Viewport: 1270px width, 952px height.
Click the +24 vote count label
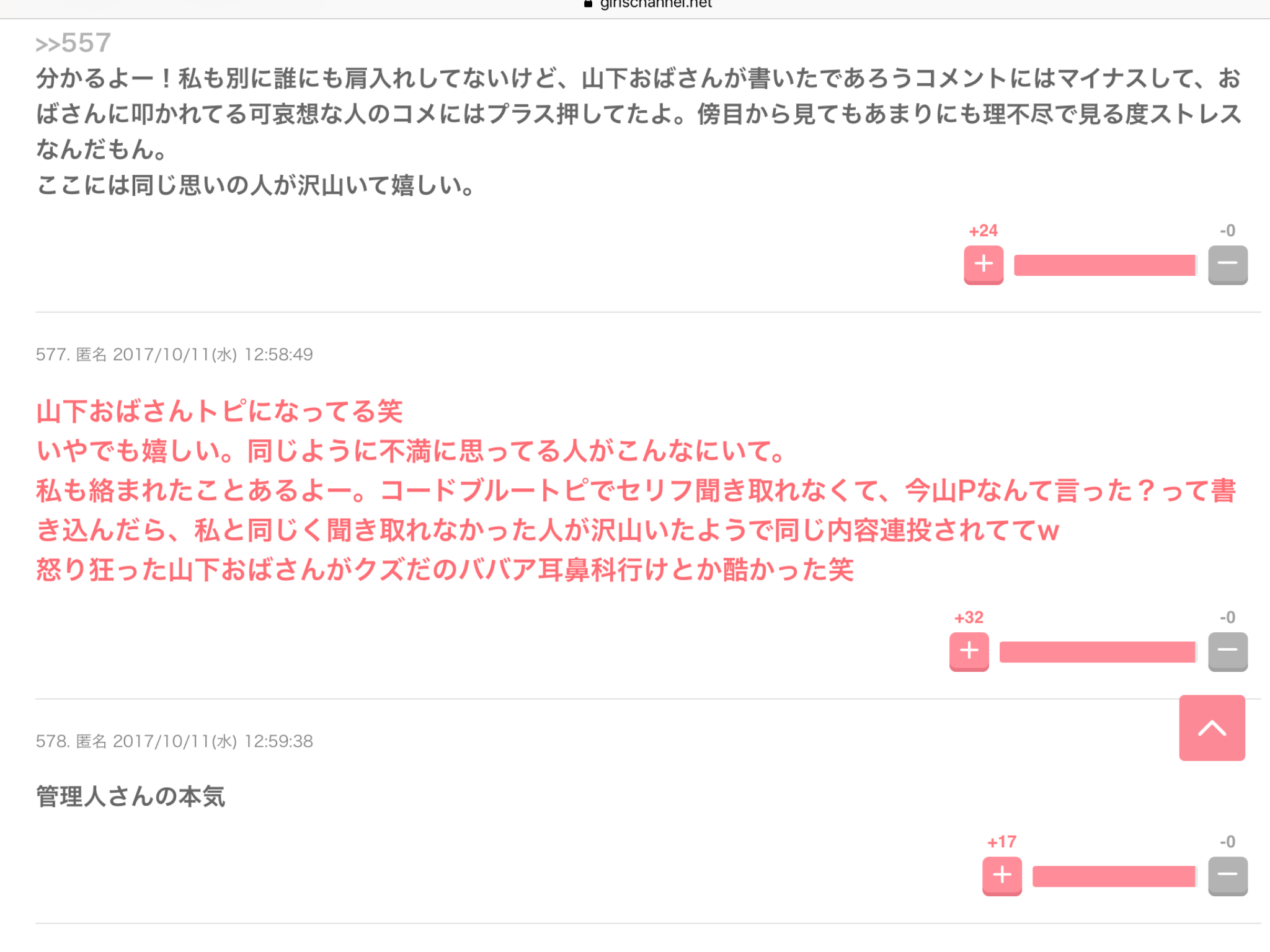(984, 231)
